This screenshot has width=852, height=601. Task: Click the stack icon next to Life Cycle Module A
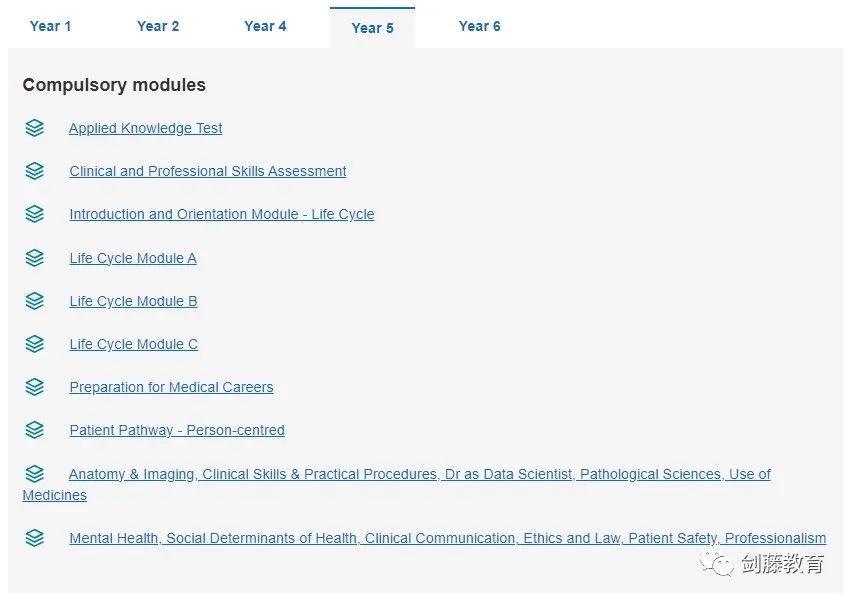[x=35, y=258]
